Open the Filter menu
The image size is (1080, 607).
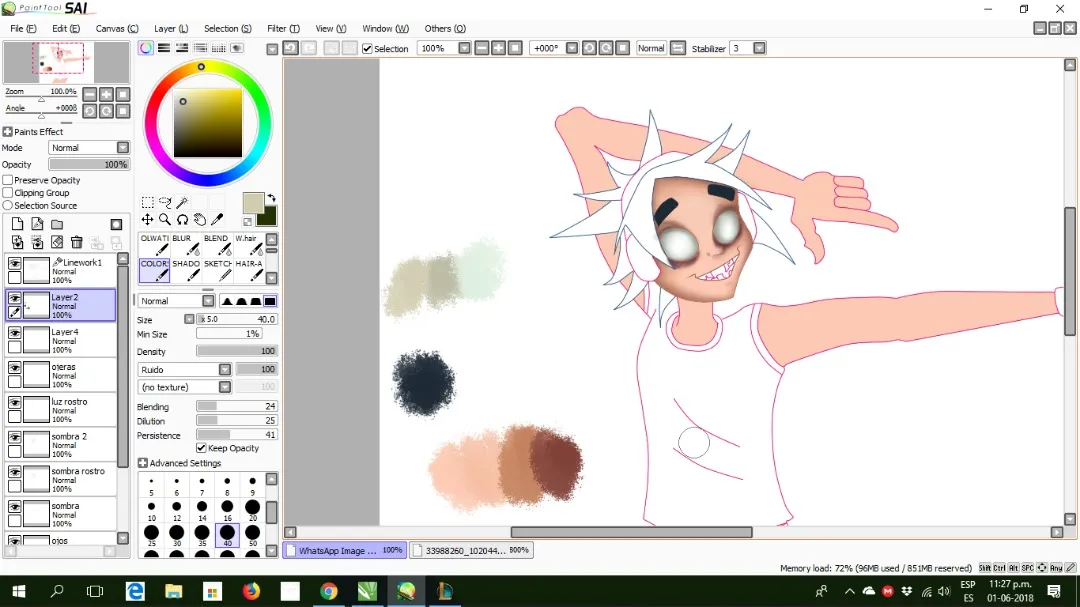click(x=283, y=28)
